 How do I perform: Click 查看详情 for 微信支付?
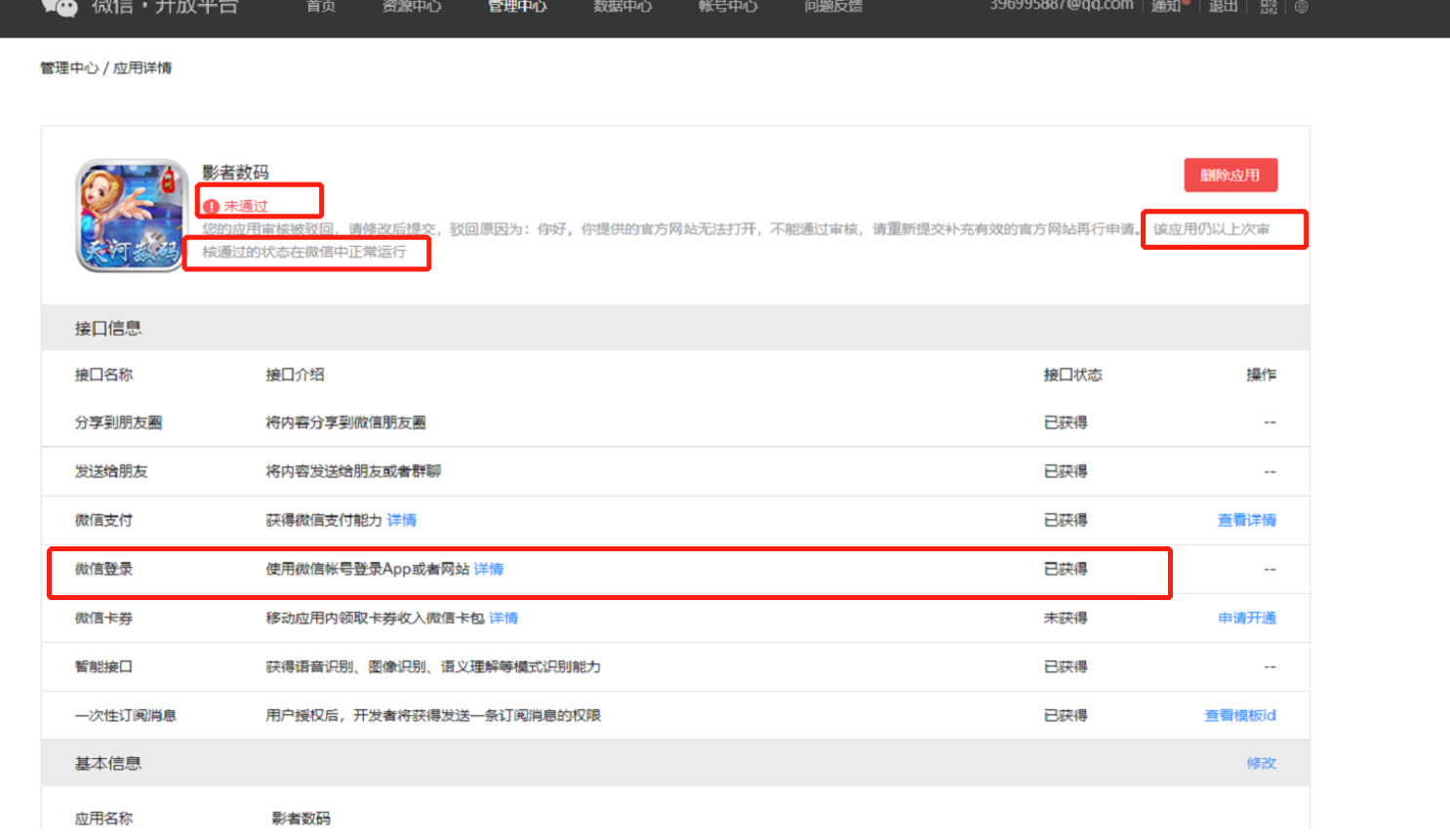(1247, 520)
